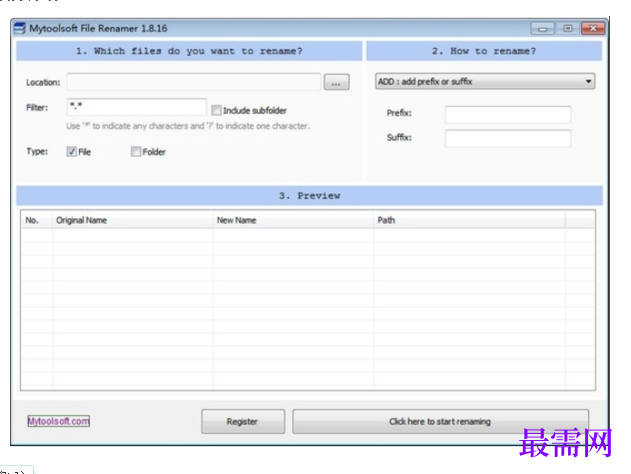Click the Location path input field

pyautogui.click(x=194, y=82)
